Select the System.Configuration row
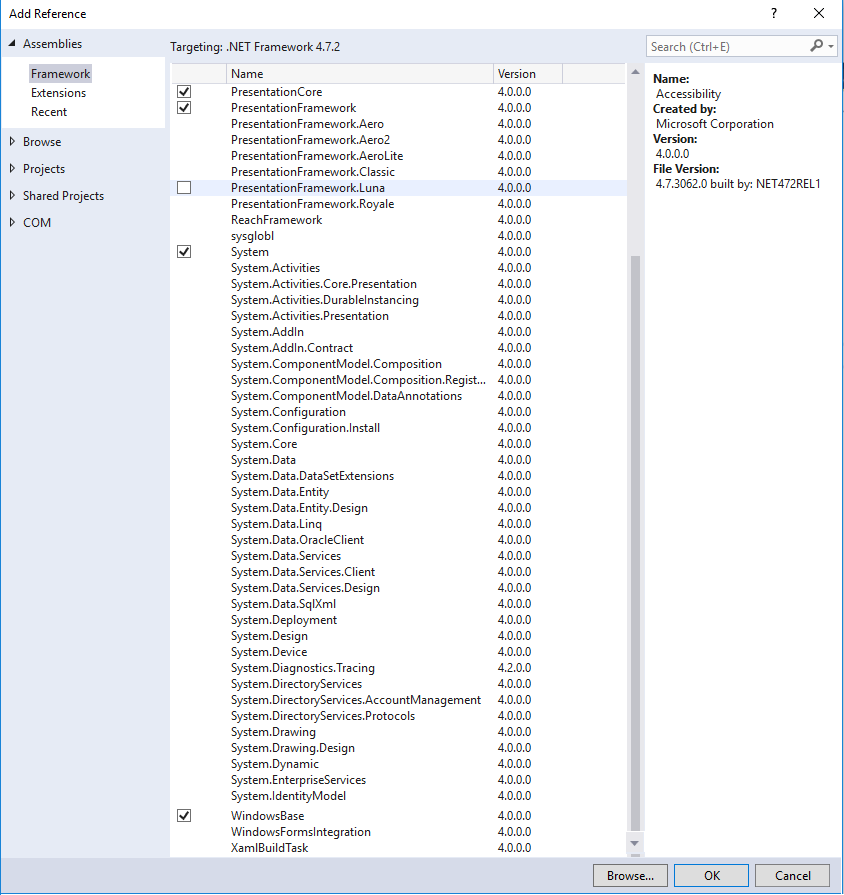Screen dimensions: 844x895 pyautogui.click(x=398, y=411)
